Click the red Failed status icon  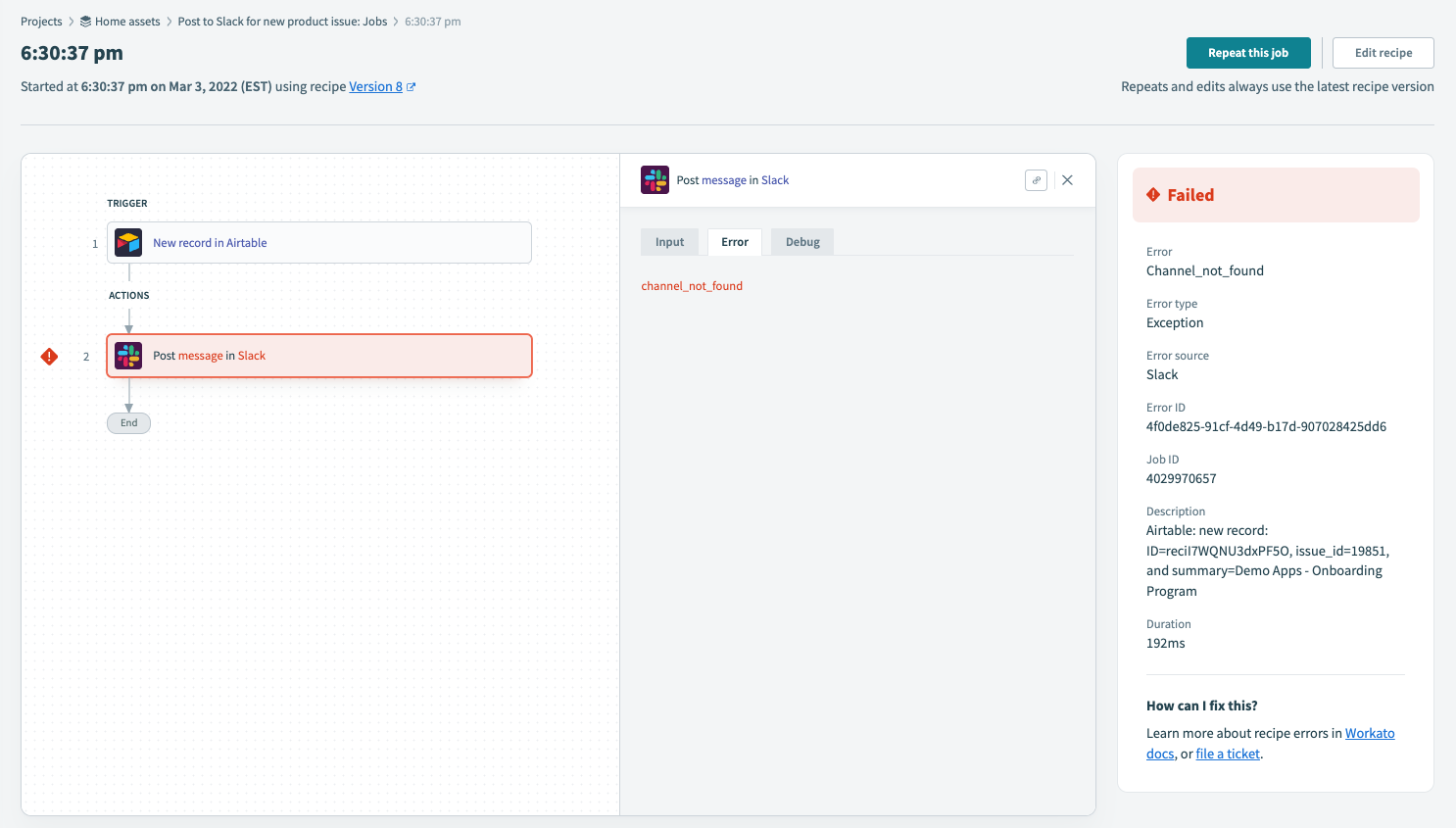coord(1153,195)
